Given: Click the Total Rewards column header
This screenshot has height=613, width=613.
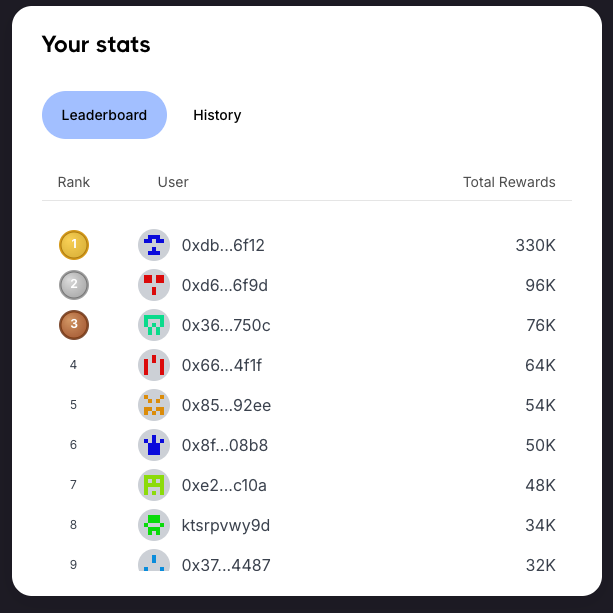Looking at the screenshot, I should 509,182.
